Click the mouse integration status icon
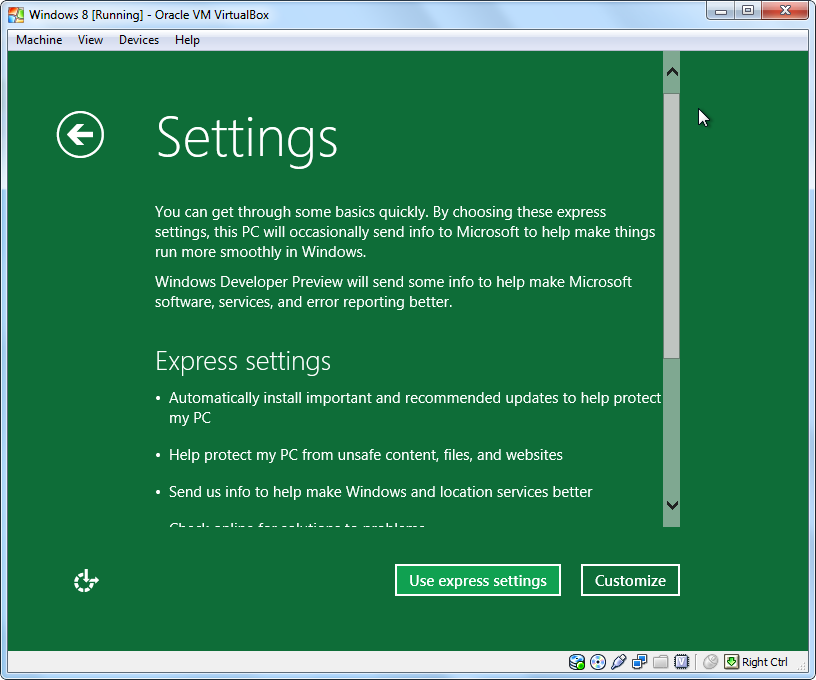Screen dimensions: 816x680 710,662
